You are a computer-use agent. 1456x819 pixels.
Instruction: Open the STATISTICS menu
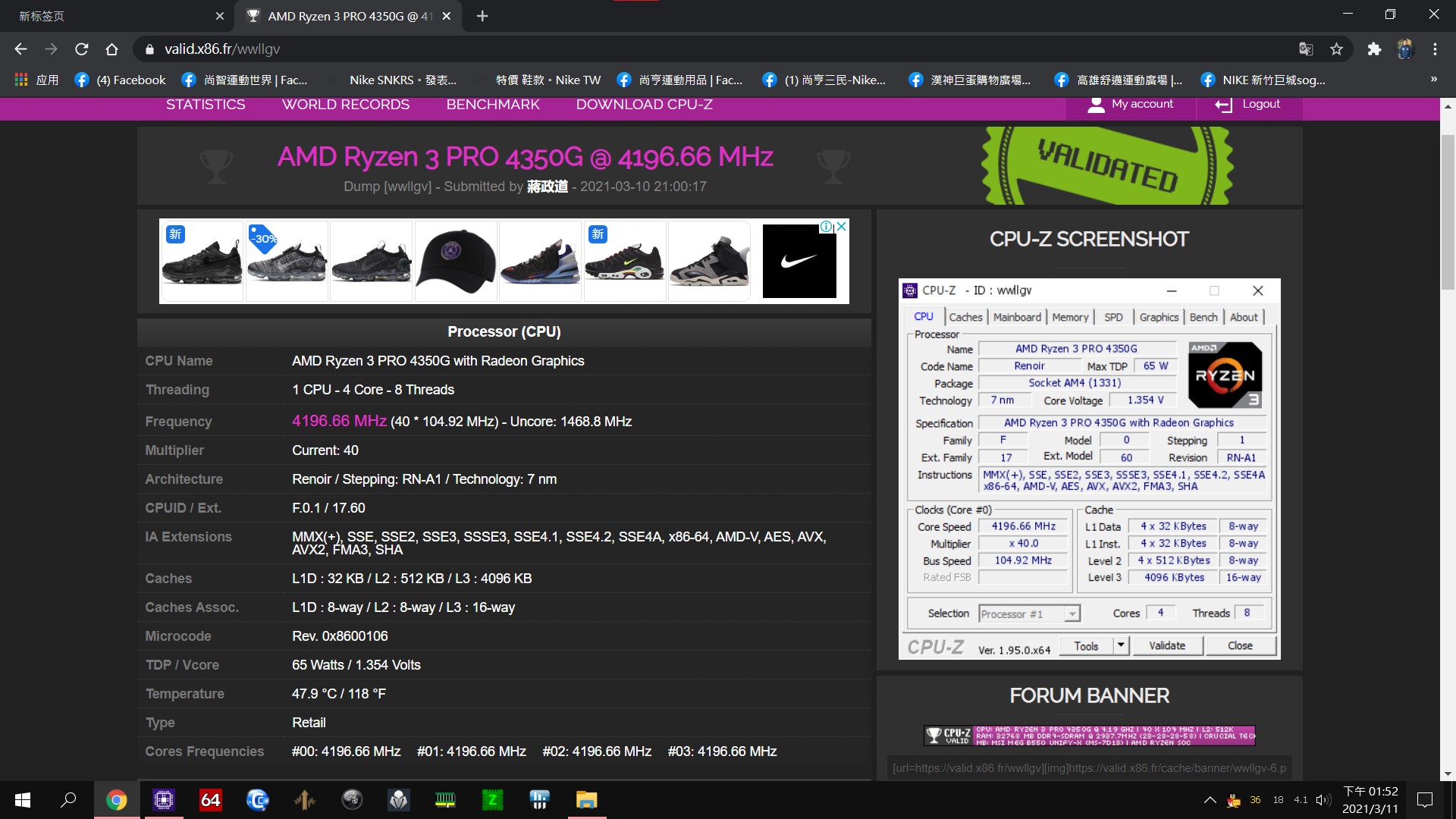click(206, 105)
